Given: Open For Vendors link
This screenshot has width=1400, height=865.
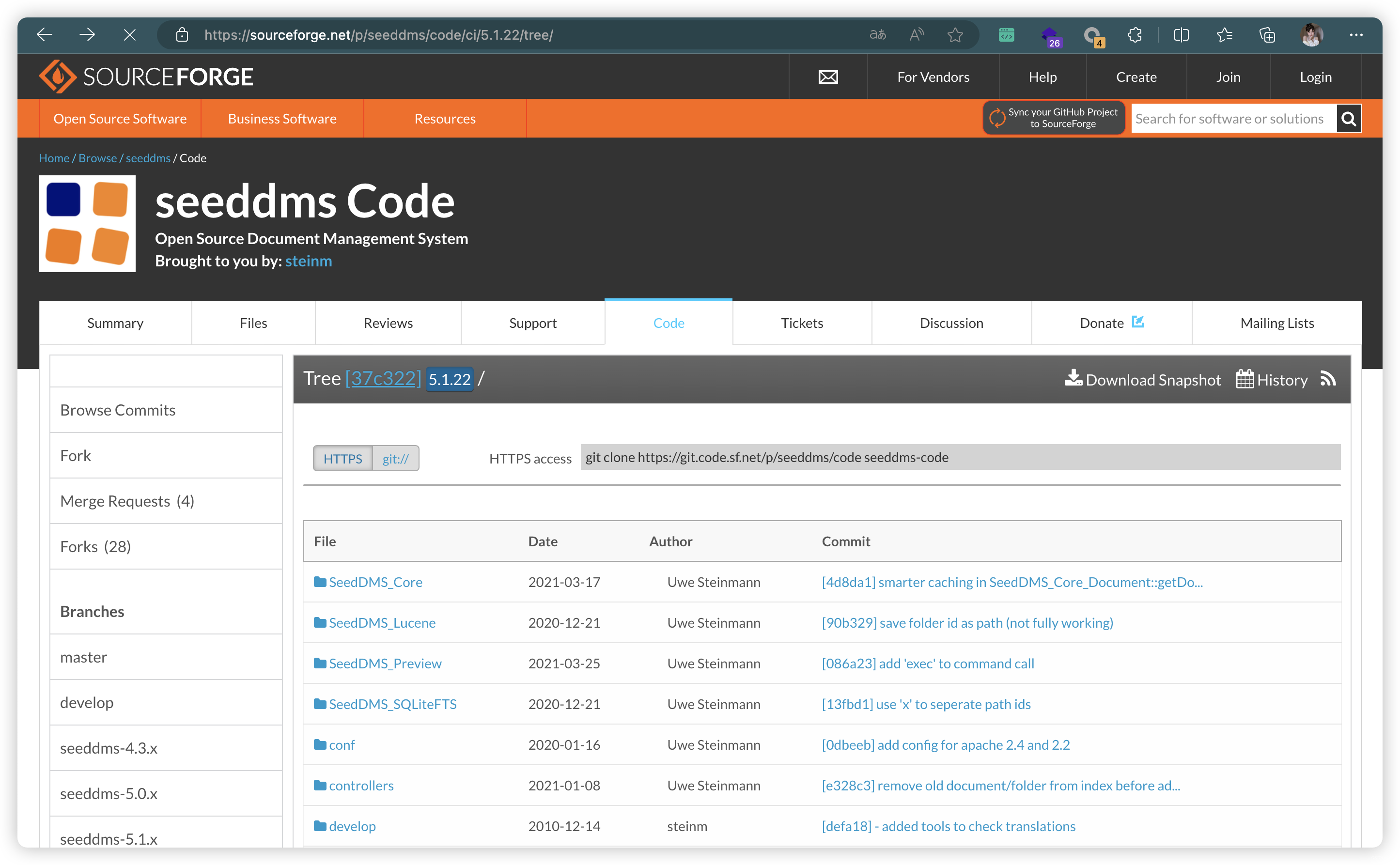Looking at the screenshot, I should pyautogui.click(x=933, y=77).
